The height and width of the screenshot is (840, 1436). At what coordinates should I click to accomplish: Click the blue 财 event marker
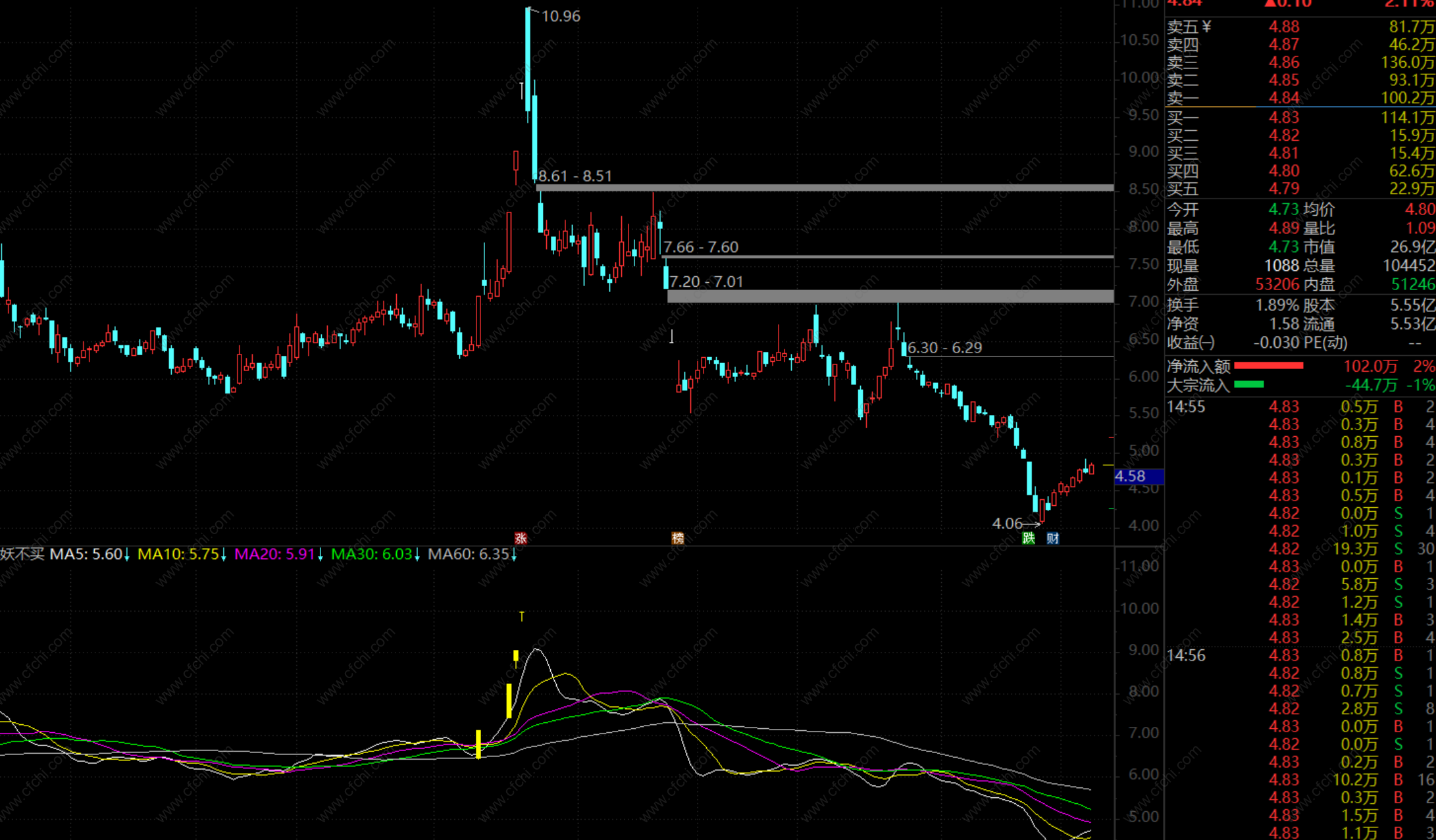[1053, 538]
